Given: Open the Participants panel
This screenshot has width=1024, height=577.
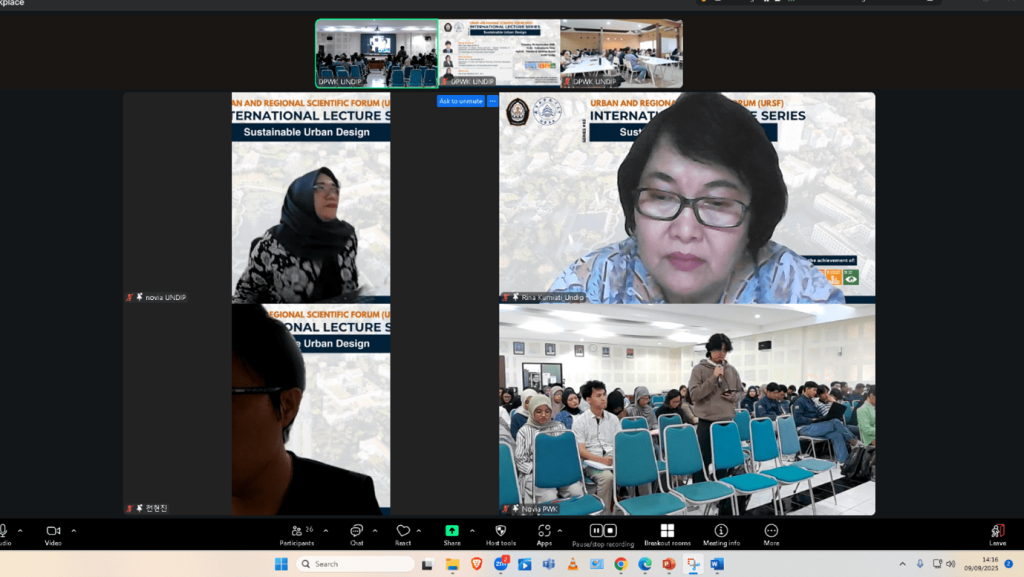Looking at the screenshot, I should coord(296,533).
